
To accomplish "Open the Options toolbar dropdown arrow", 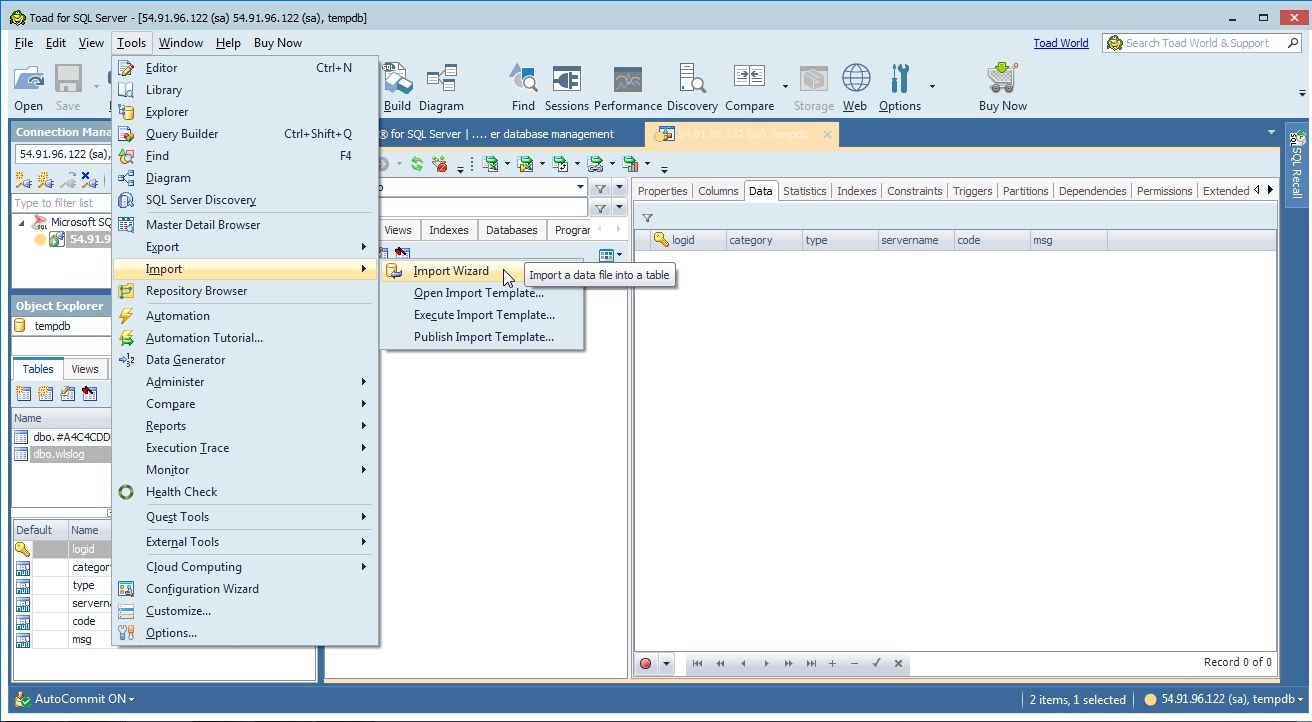I will [x=932, y=87].
